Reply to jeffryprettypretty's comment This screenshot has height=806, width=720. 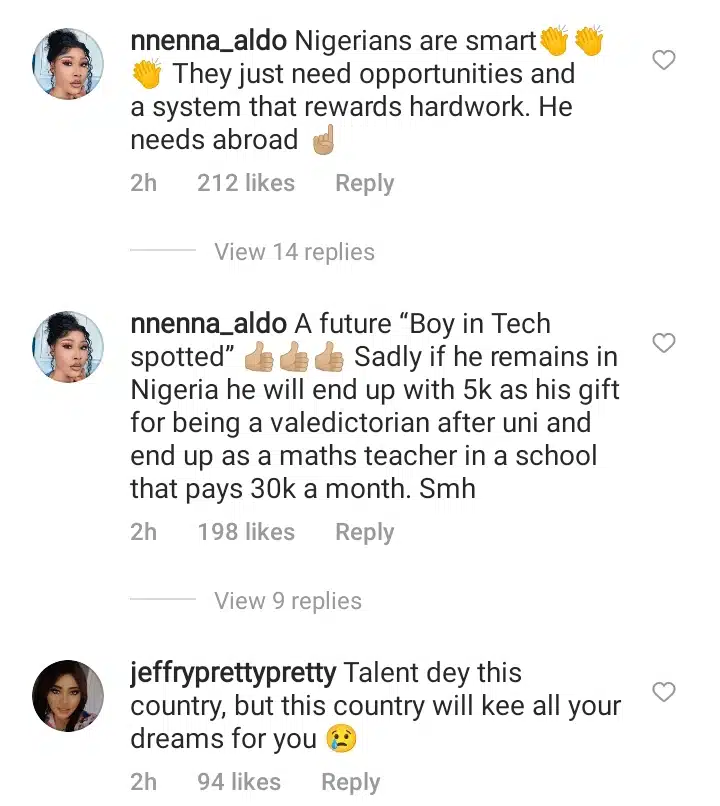point(350,782)
